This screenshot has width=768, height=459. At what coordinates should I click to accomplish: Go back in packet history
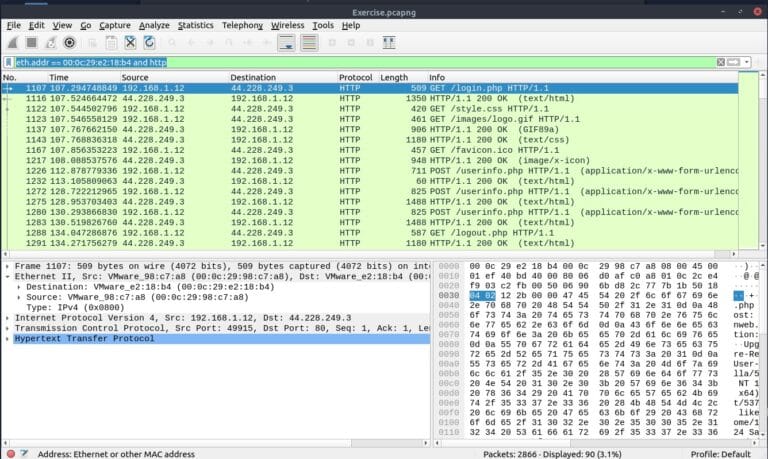(x=191, y=43)
